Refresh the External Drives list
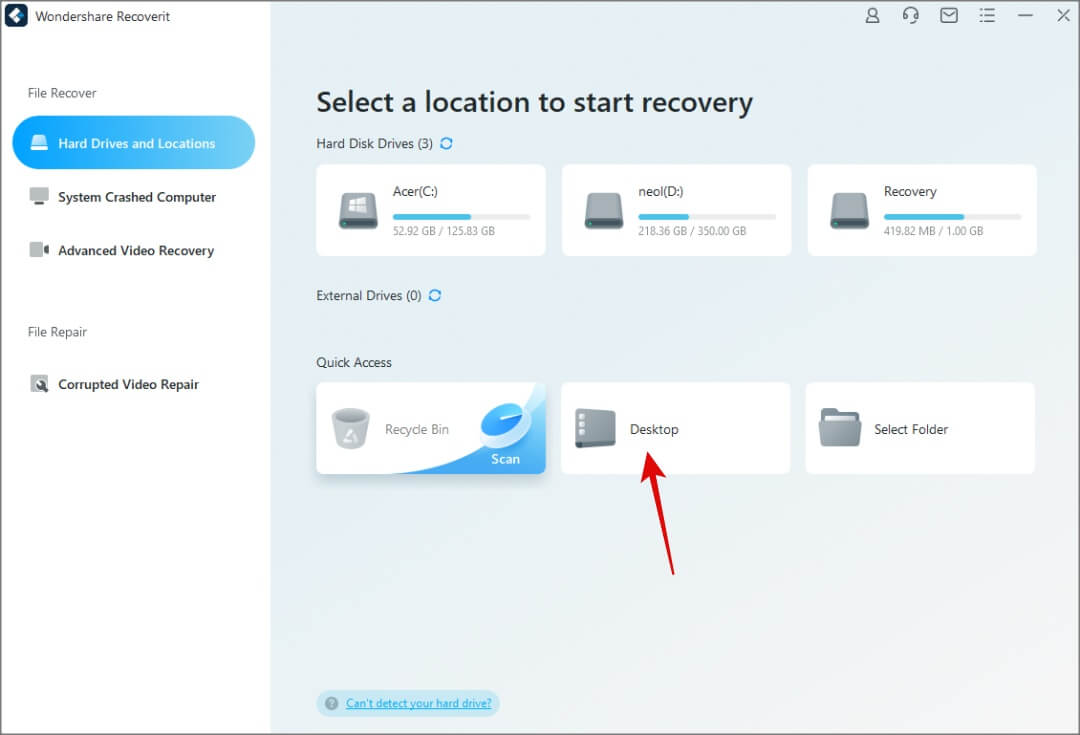1080x735 pixels. pos(435,296)
